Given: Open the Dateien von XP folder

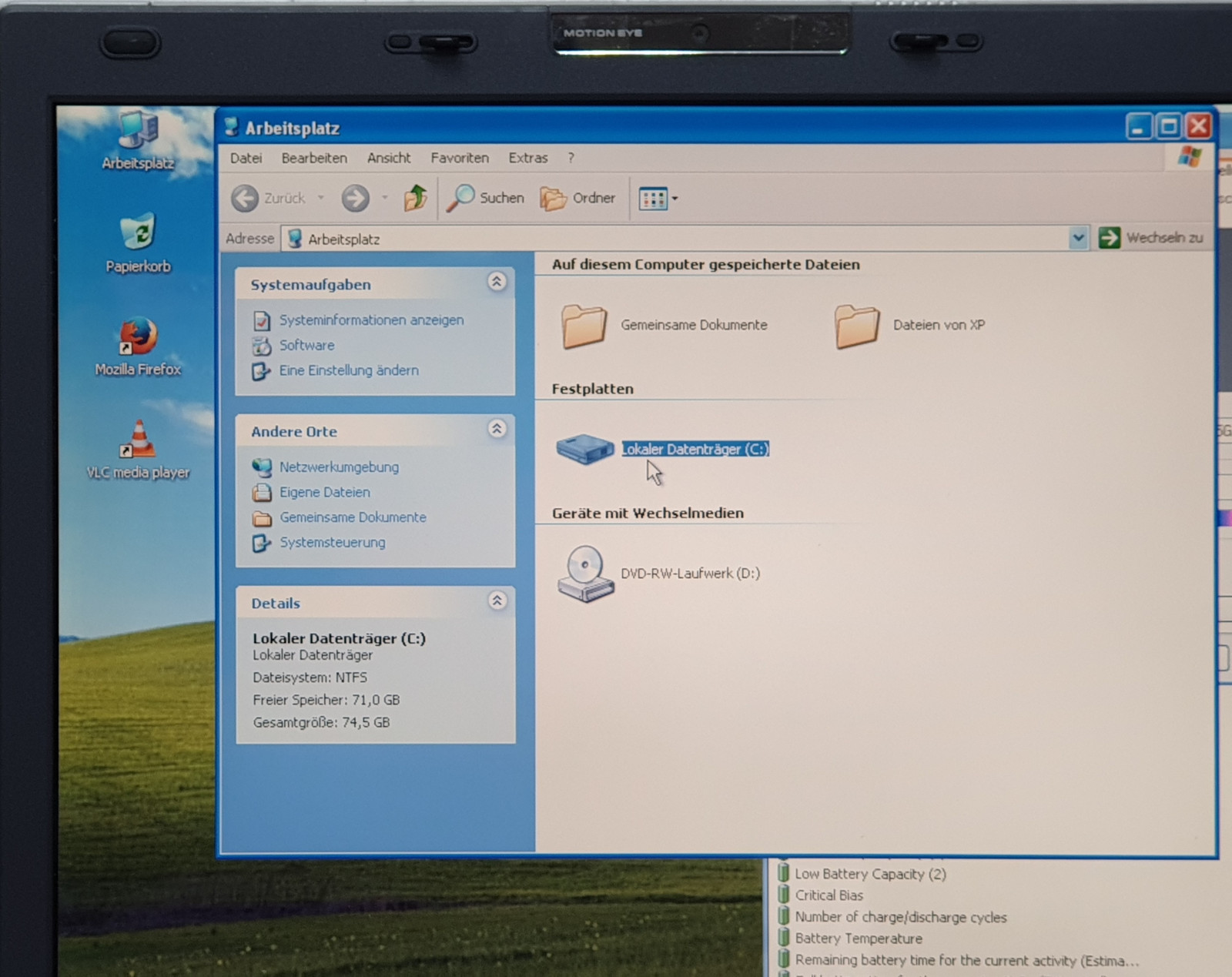Looking at the screenshot, I should [856, 326].
